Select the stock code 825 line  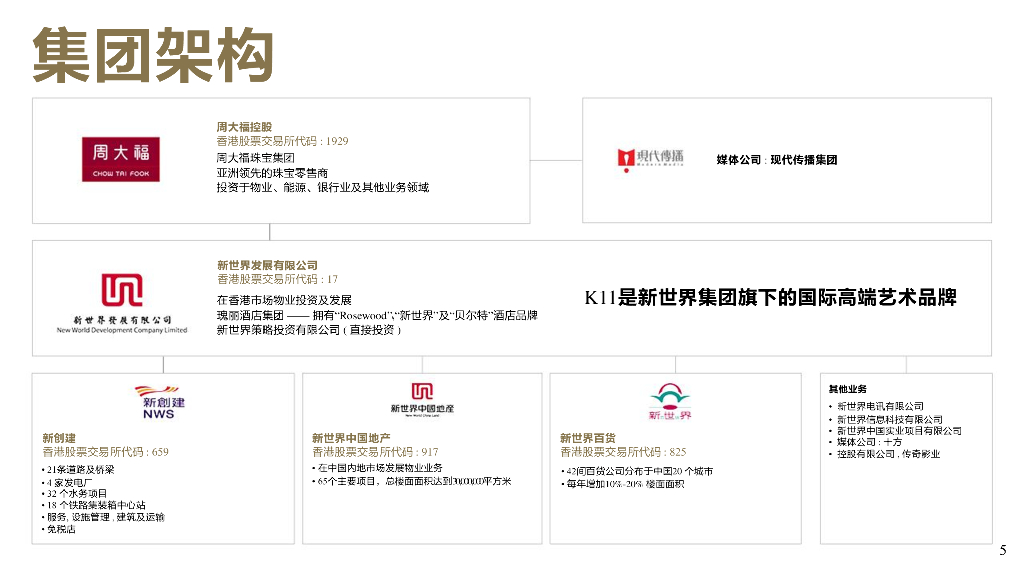click(x=624, y=452)
